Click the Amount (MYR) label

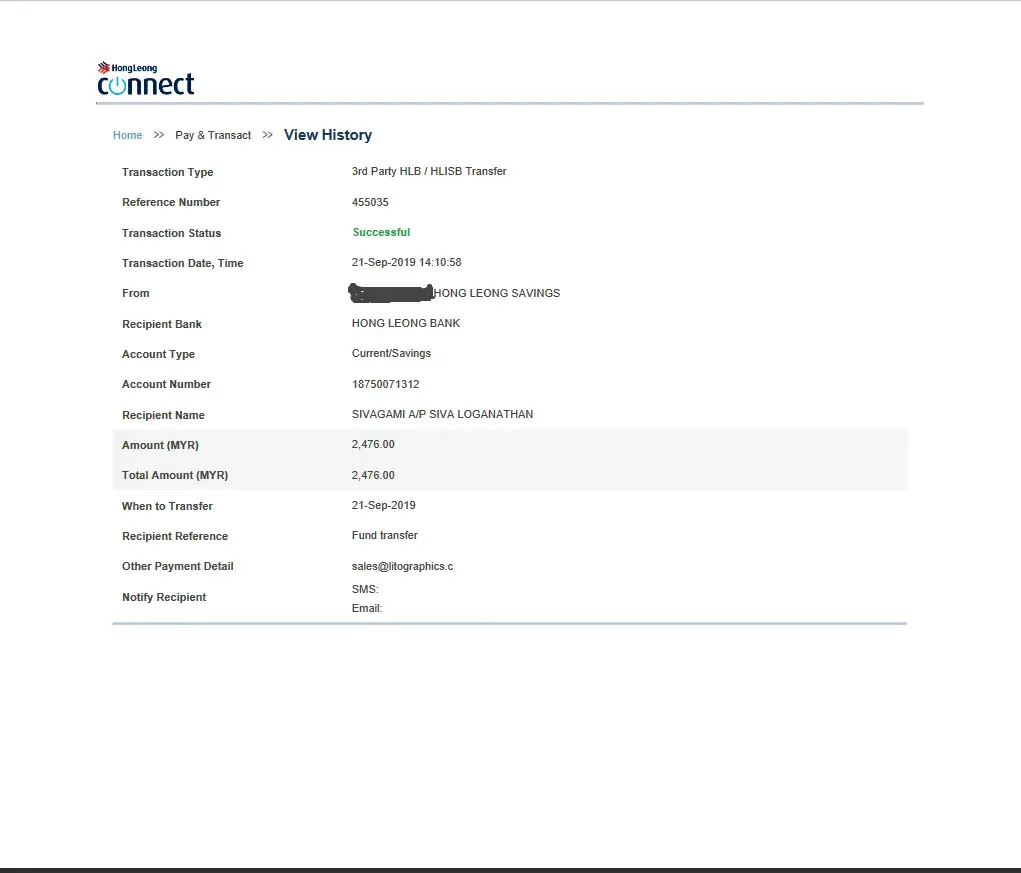coord(160,445)
